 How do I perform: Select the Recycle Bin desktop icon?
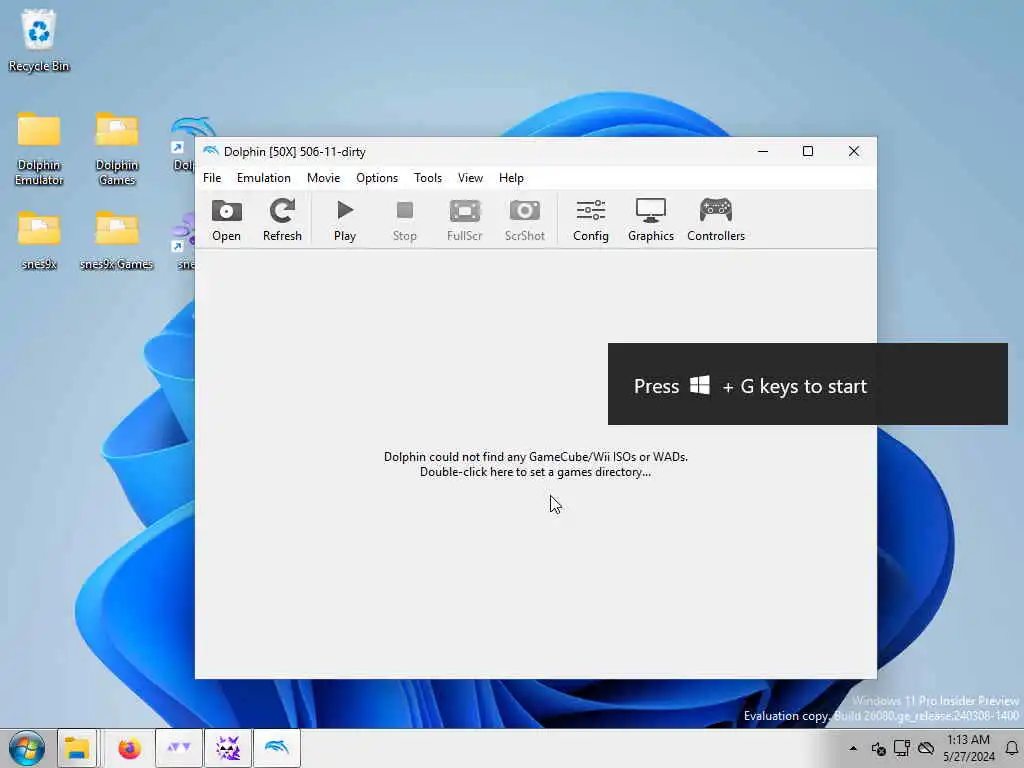[39, 40]
